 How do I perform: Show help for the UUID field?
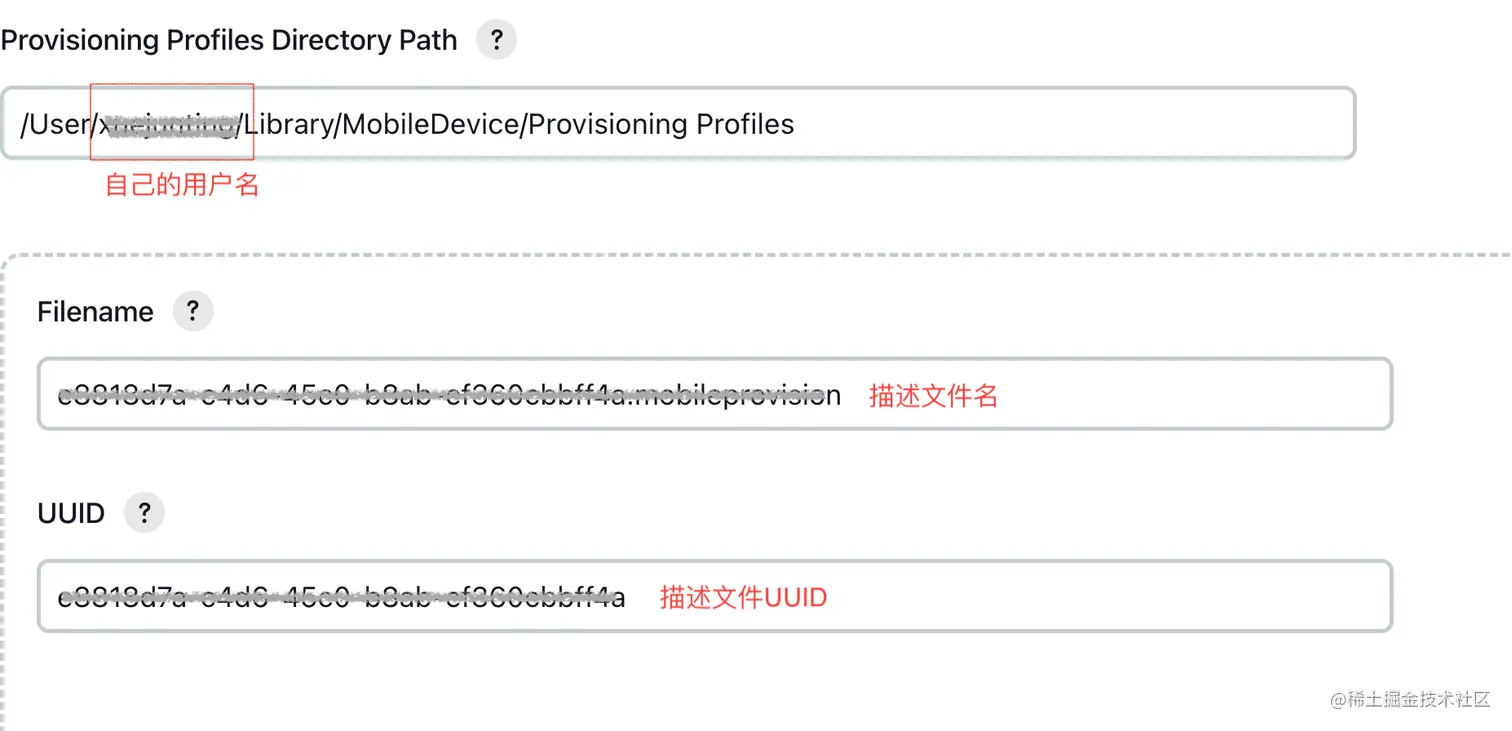(x=144, y=513)
